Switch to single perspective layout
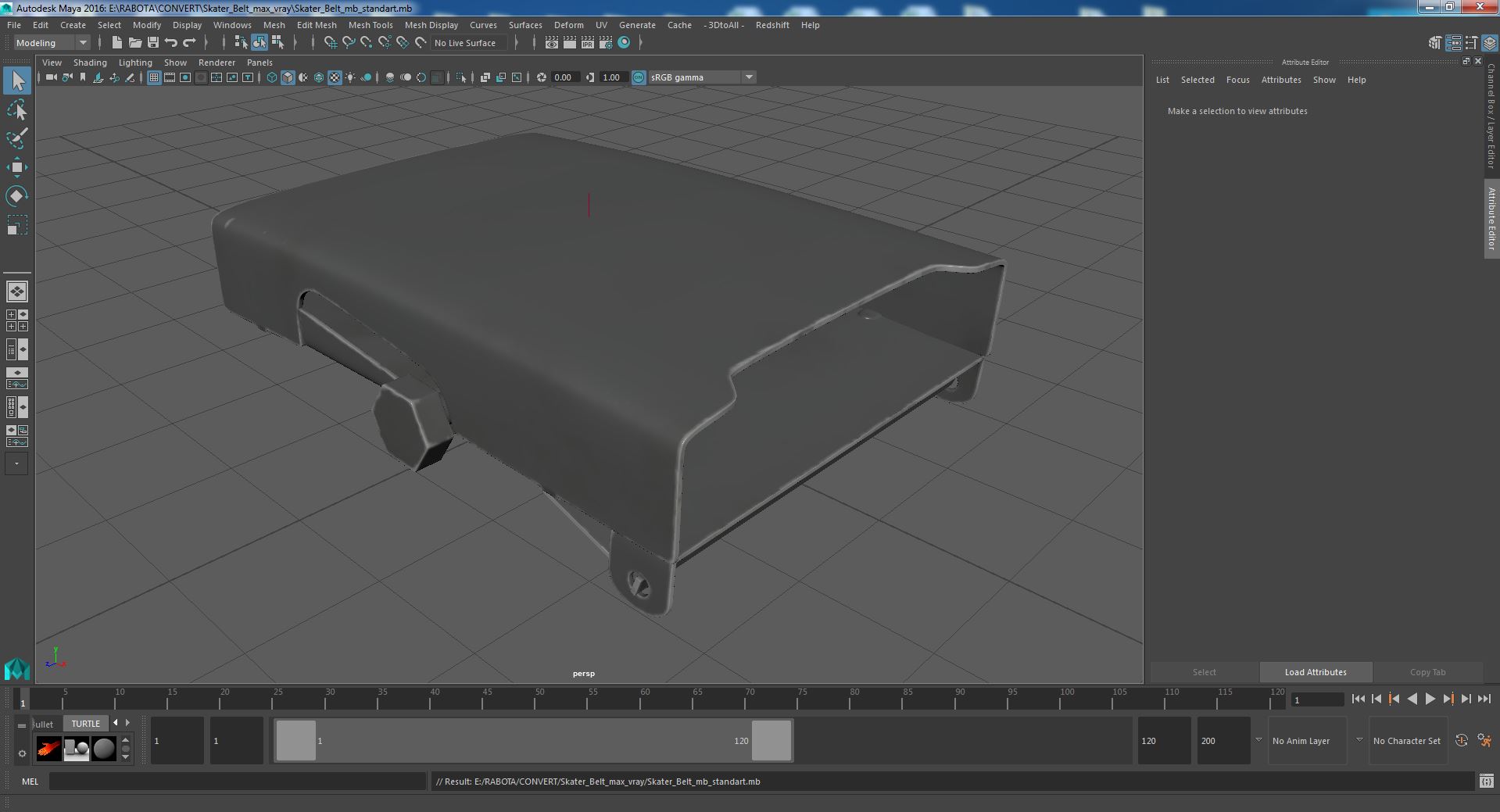Screen dimensions: 1500x812 [x=16, y=292]
